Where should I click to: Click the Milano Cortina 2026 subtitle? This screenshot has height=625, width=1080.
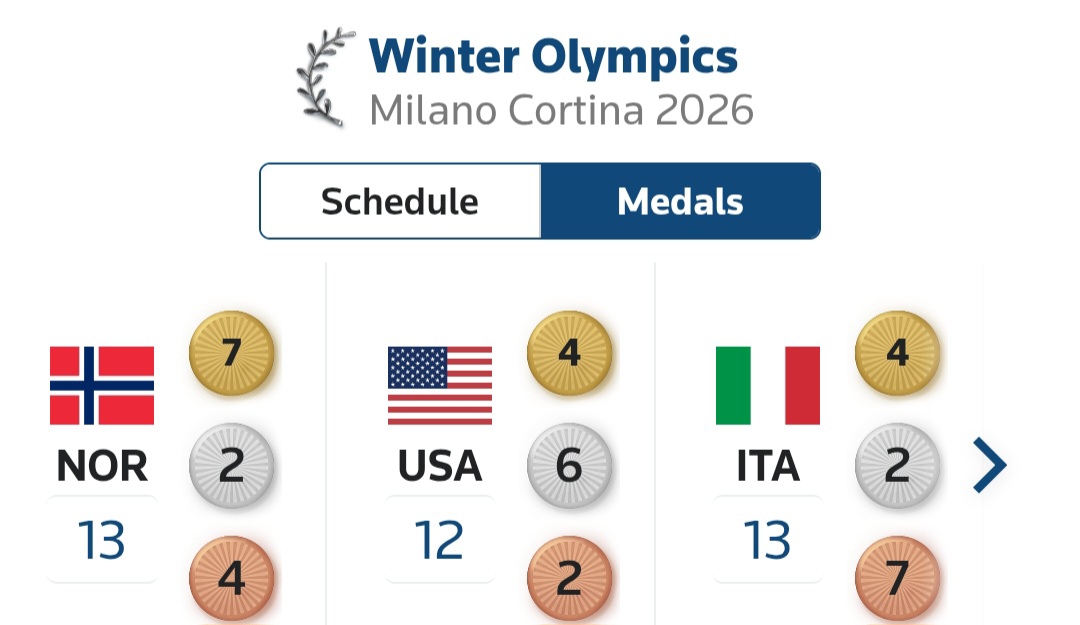(561, 110)
